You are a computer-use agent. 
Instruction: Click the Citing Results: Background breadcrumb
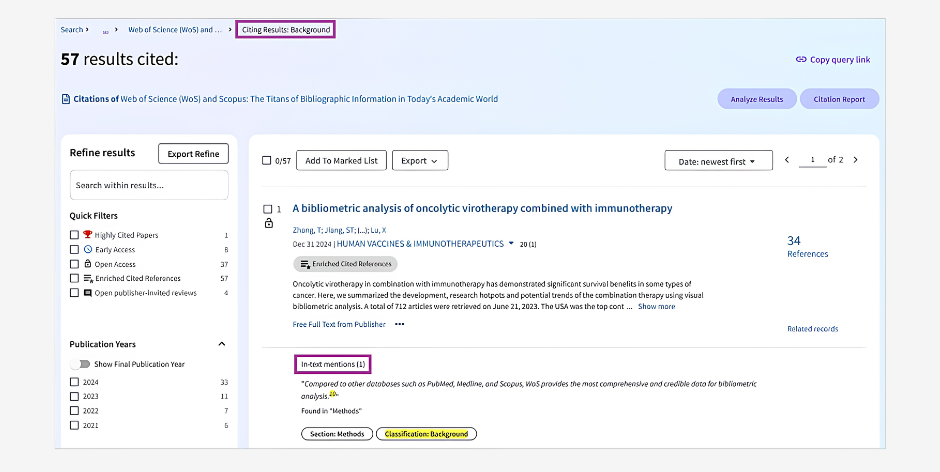(286, 29)
